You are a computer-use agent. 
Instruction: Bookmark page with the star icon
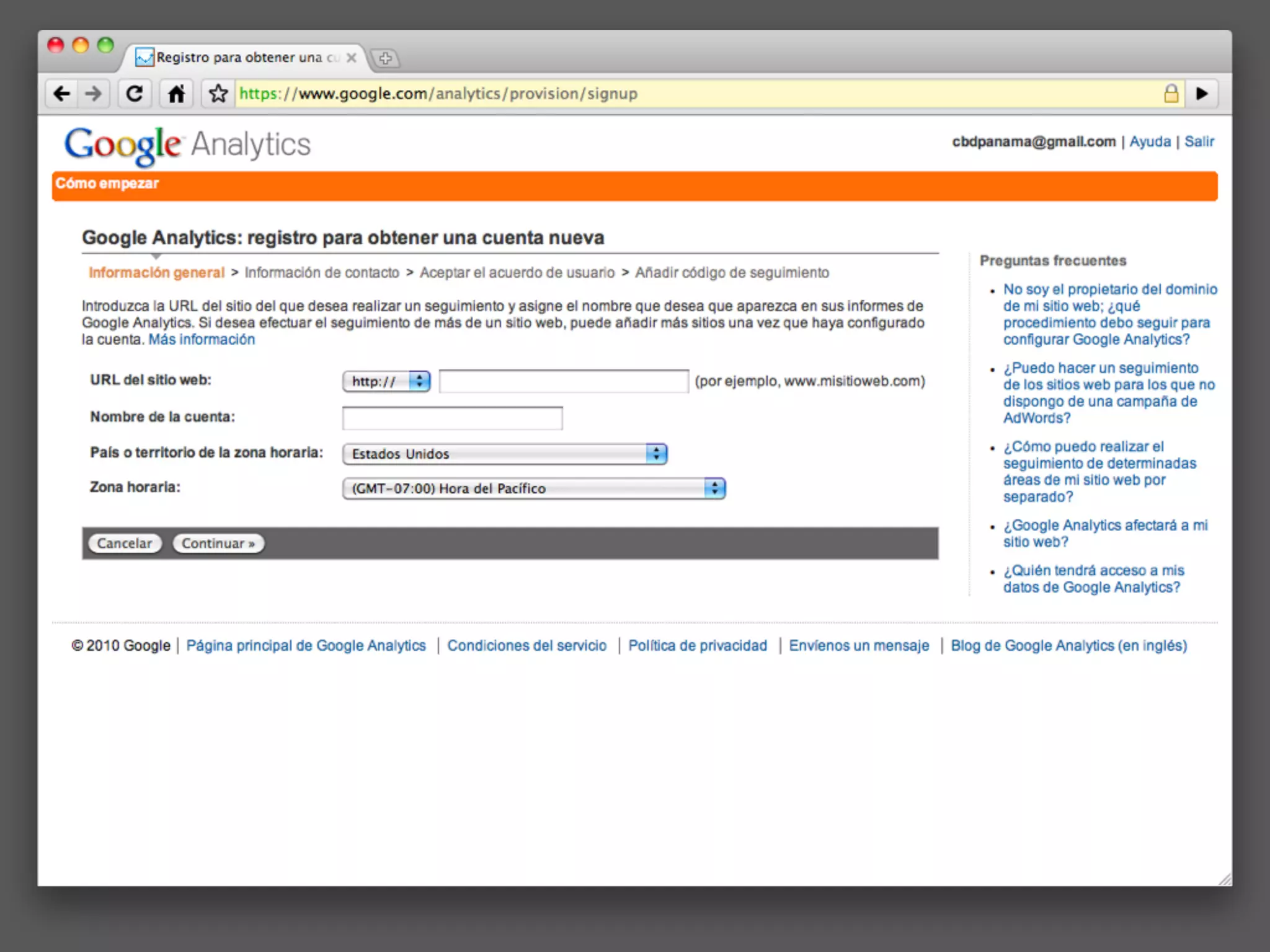[x=218, y=94]
